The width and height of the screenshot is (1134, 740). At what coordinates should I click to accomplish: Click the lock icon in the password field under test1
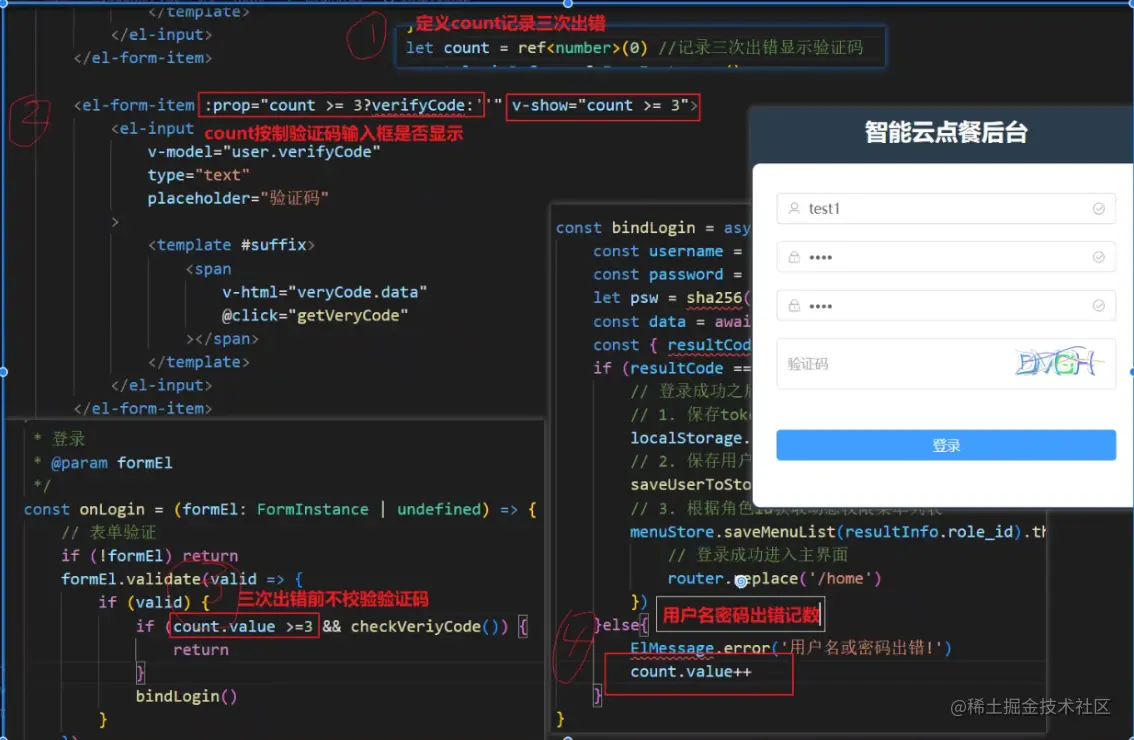[793, 257]
